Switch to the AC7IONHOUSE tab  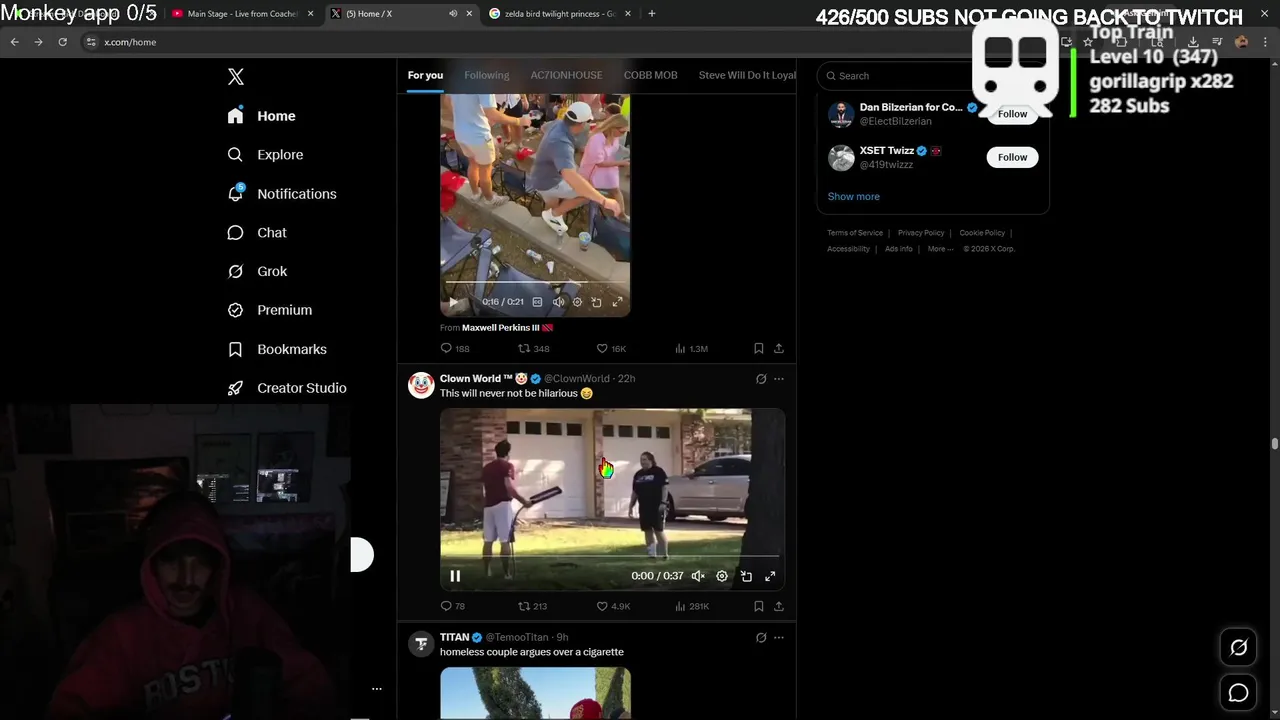point(566,75)
